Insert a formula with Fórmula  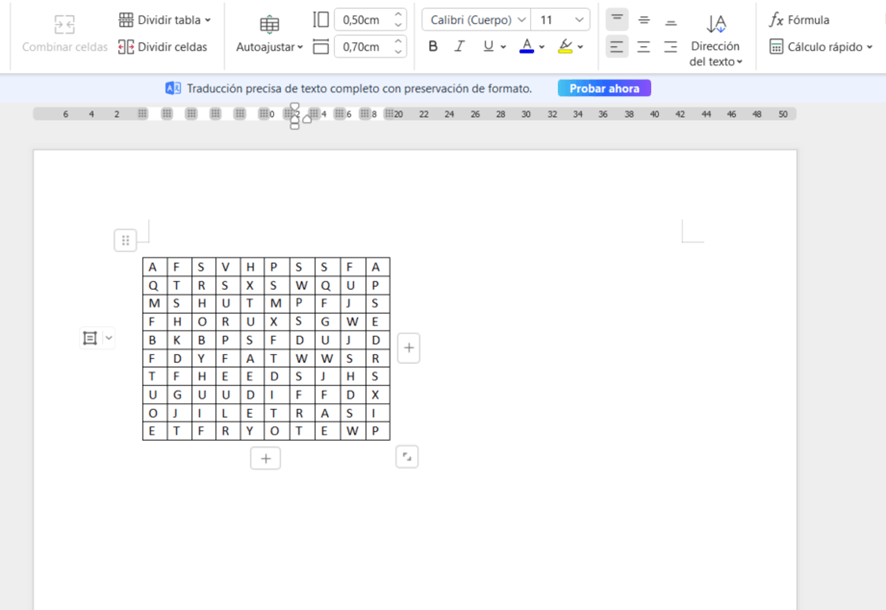coord(799,20)
